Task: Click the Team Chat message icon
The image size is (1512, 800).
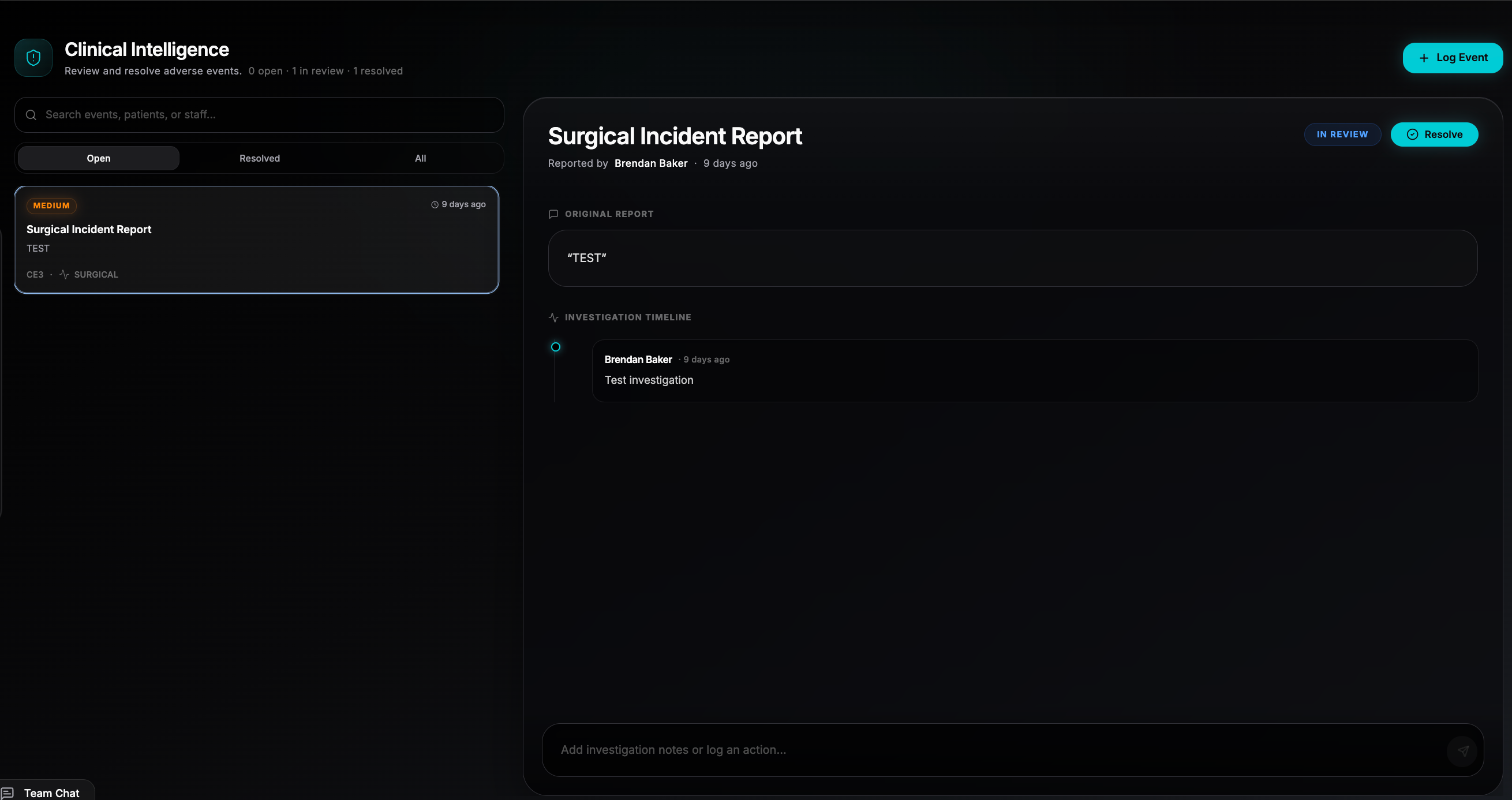Action: click(x=8, y=793)
